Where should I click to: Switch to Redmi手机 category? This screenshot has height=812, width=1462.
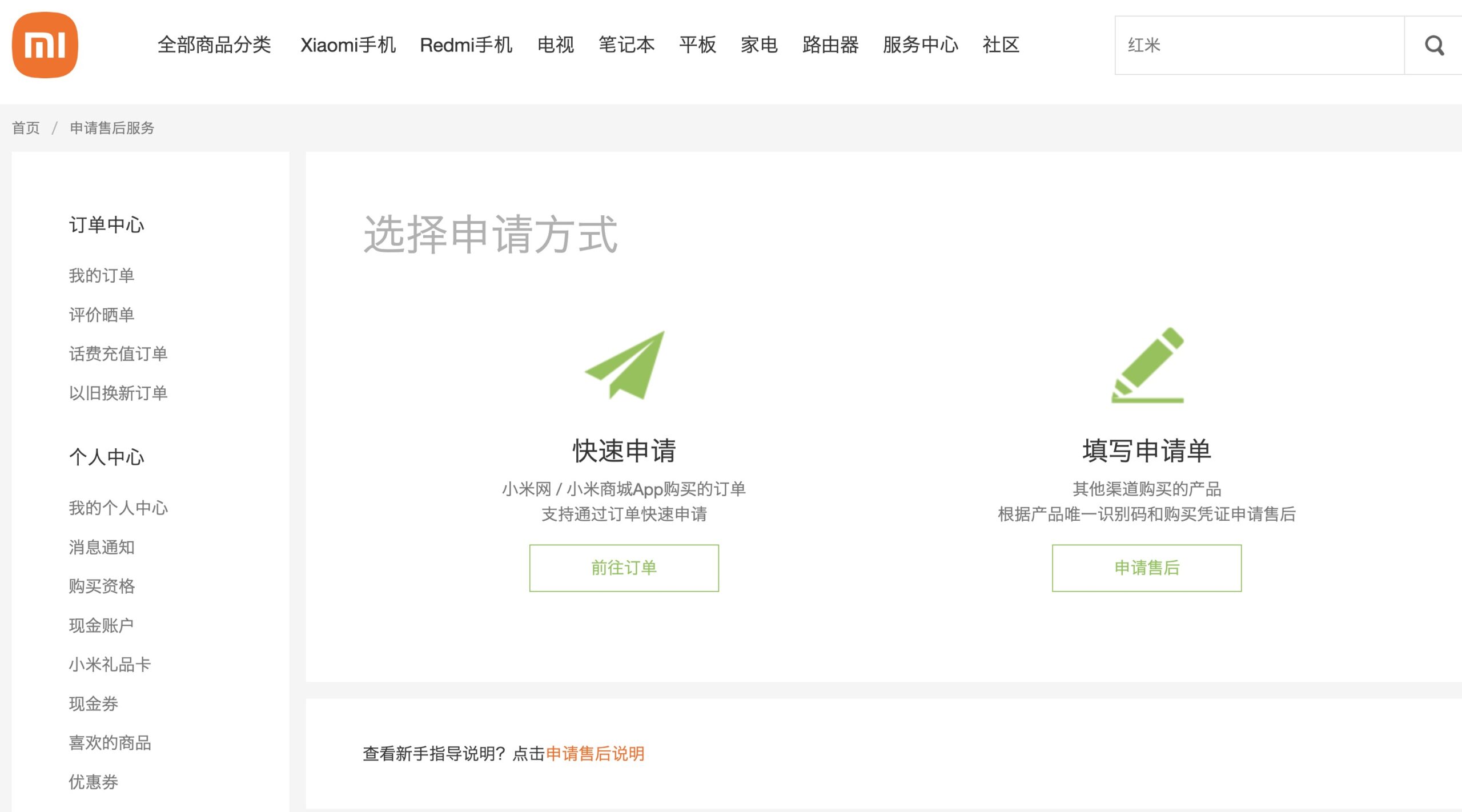[466, 46]
